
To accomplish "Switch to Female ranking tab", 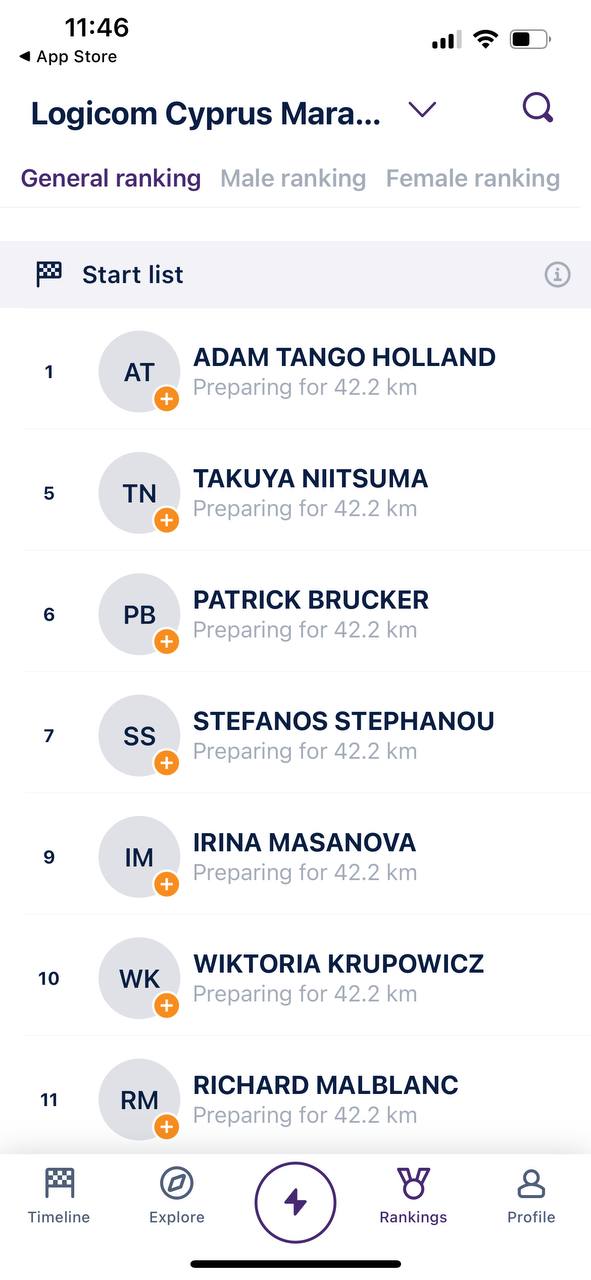I will (473, 178).
